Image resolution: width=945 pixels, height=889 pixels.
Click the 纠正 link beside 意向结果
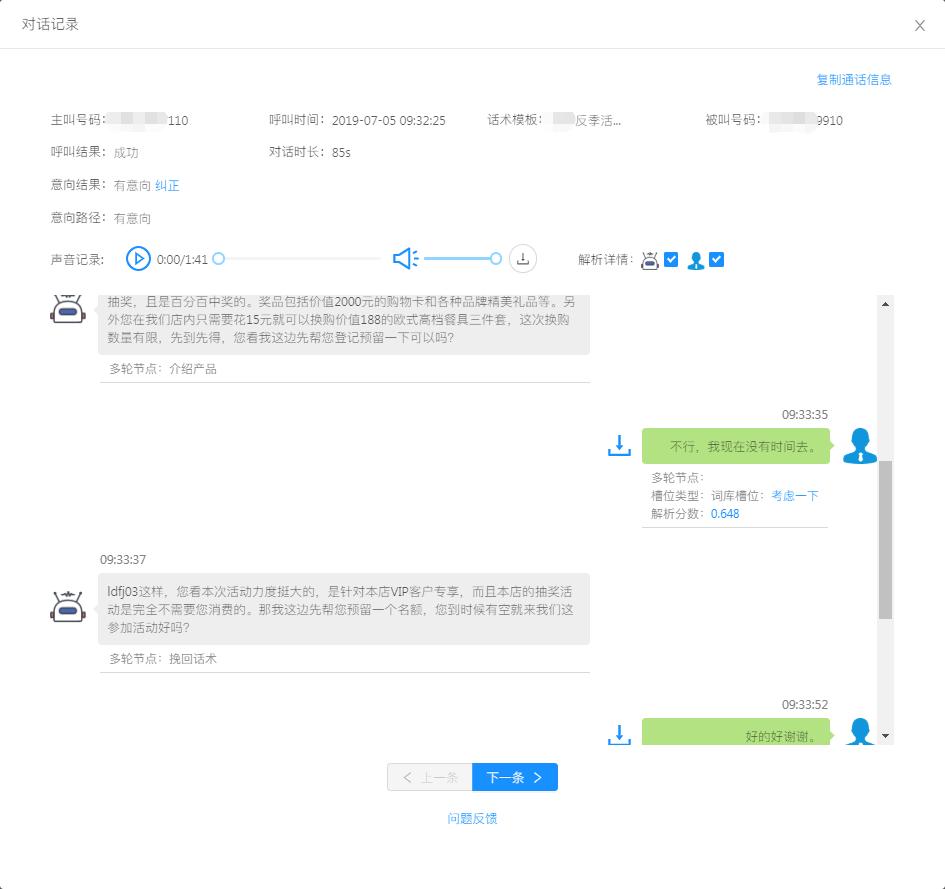(166, 185)
